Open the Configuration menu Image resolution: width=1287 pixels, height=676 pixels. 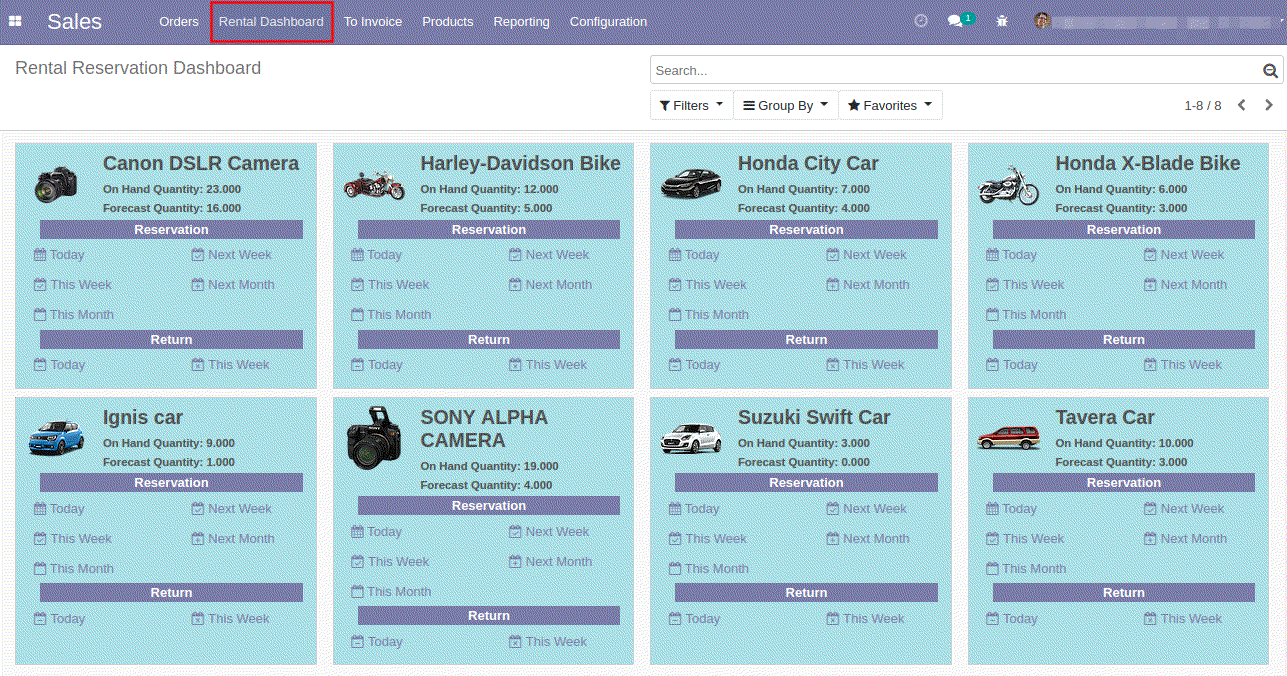tap(608, 21)
